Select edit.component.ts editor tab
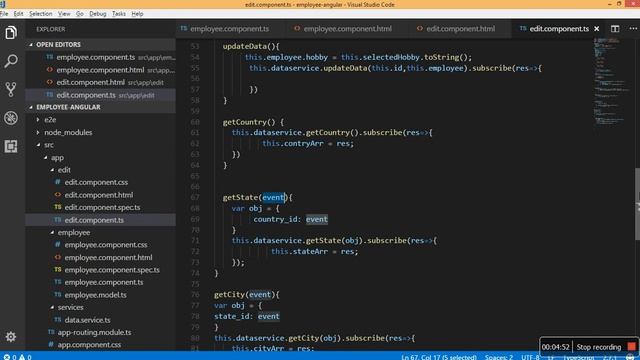640x360 pixels. [559, 29]
